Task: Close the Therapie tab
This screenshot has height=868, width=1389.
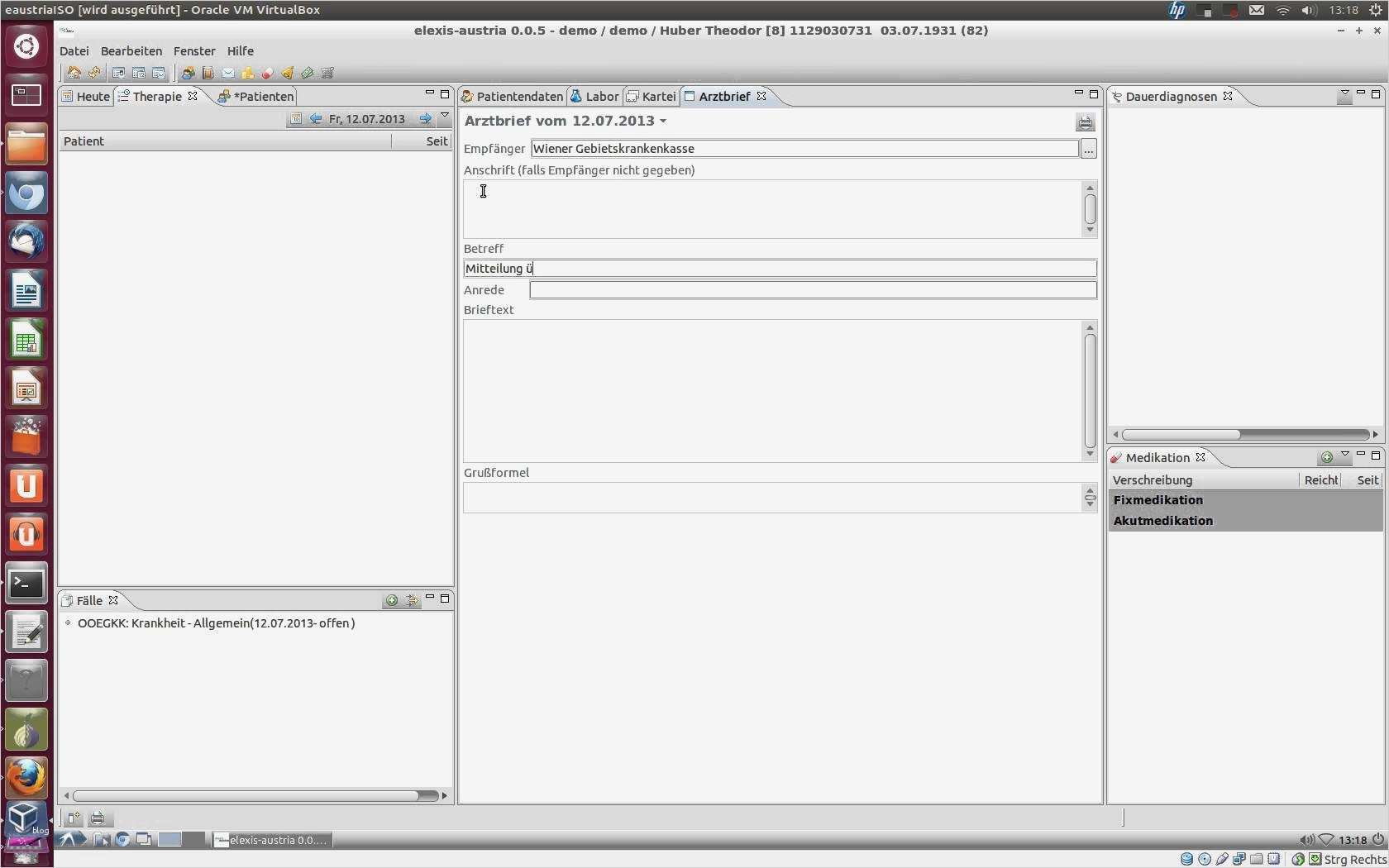Action: coord(193,96)
